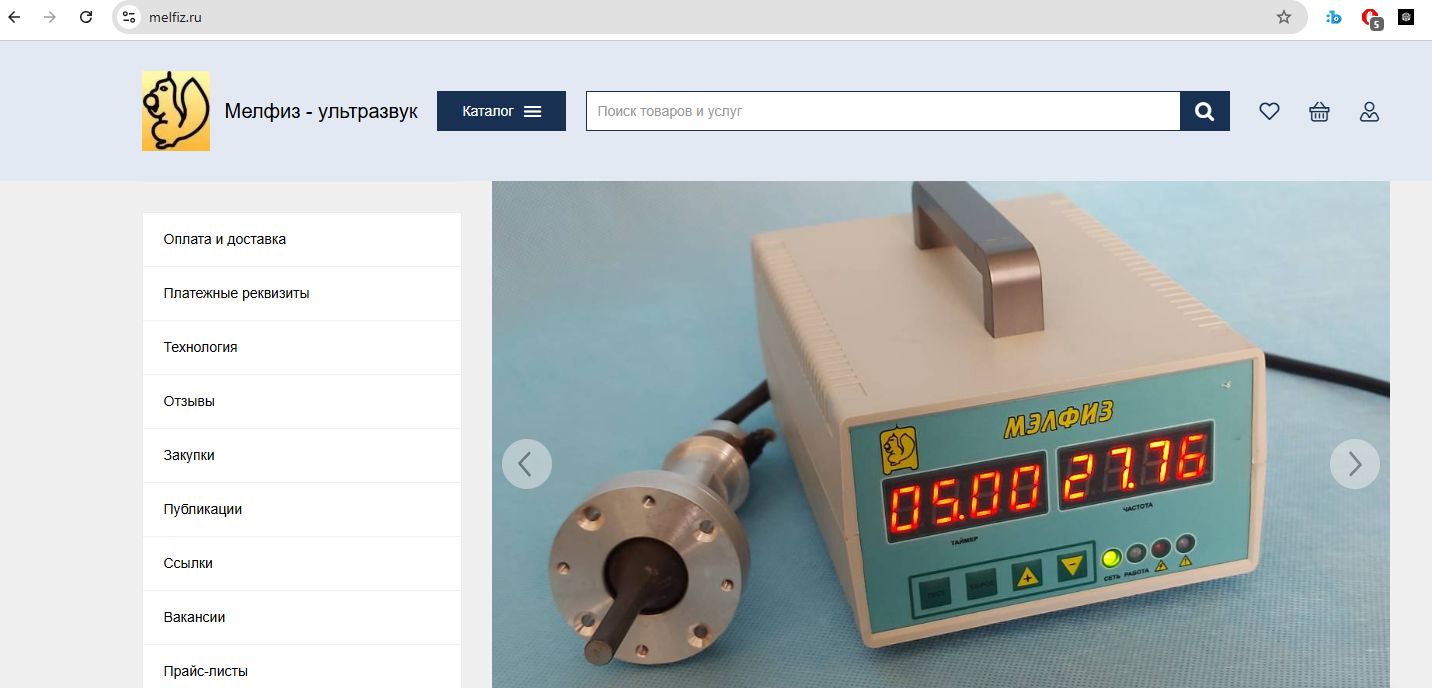Open the user account icon
This screenshot has height=688, width=1432.
1369,111
